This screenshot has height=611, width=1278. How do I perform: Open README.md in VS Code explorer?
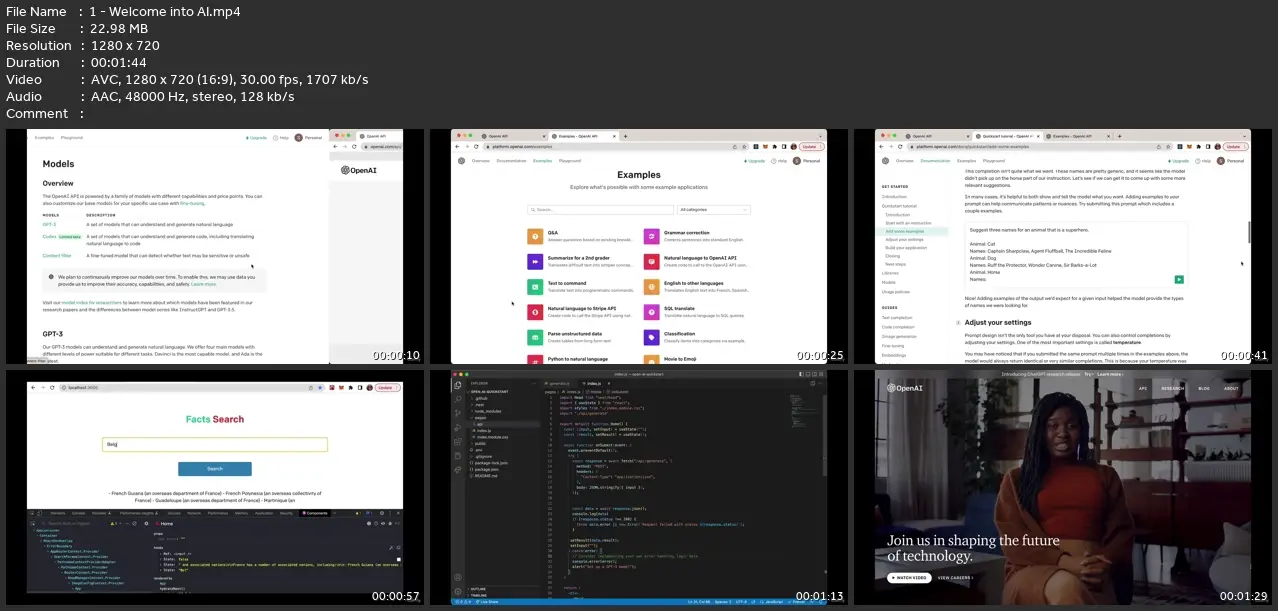(486, 475)
